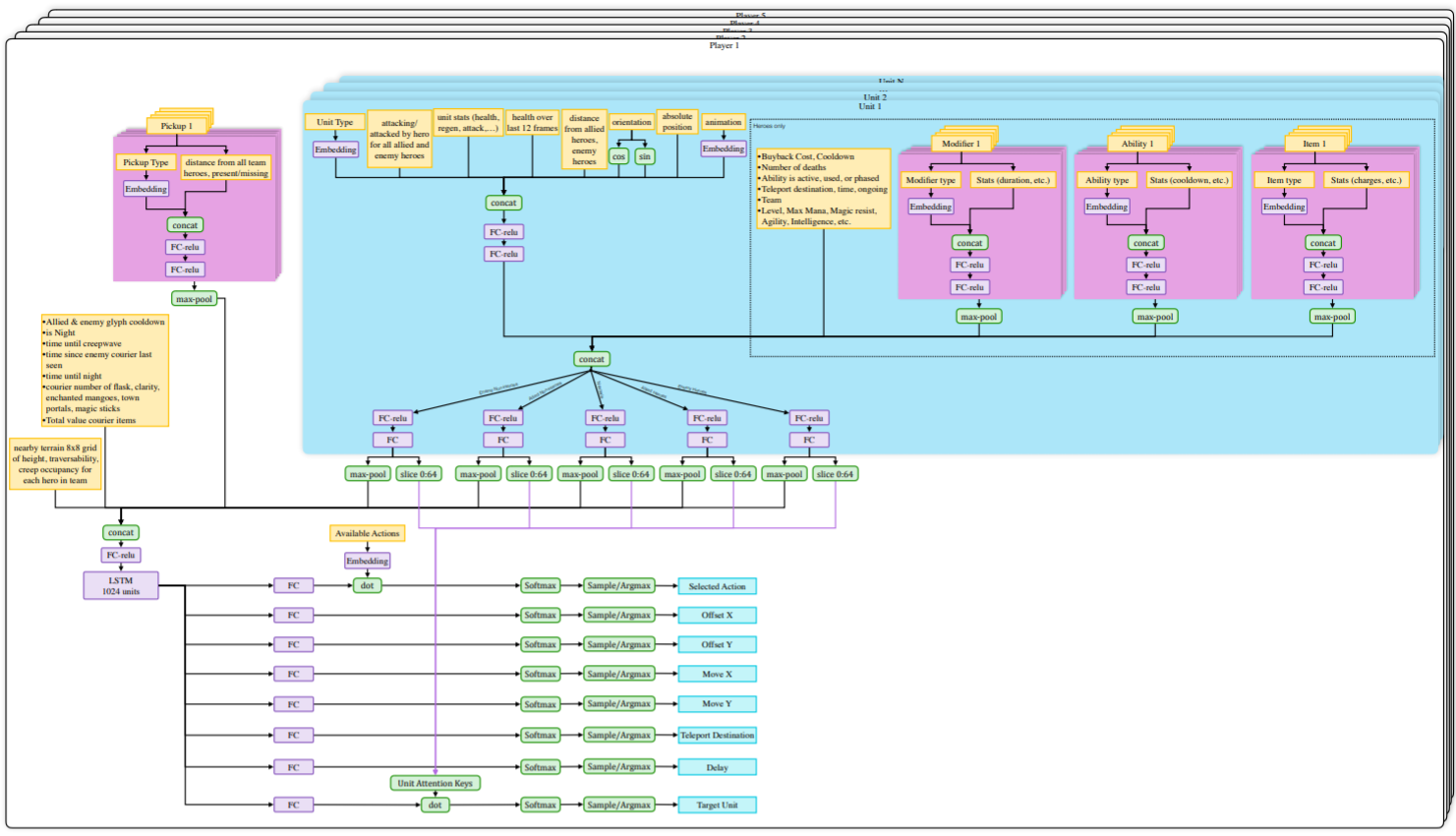Click the Teleport Destination output box
The width and height of the screenshot is (1456, 836).
pos(717,735)
